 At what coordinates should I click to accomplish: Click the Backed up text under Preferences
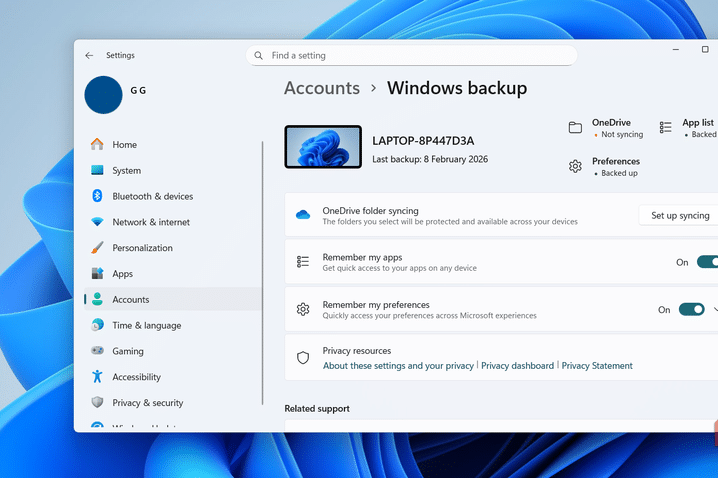619,173
